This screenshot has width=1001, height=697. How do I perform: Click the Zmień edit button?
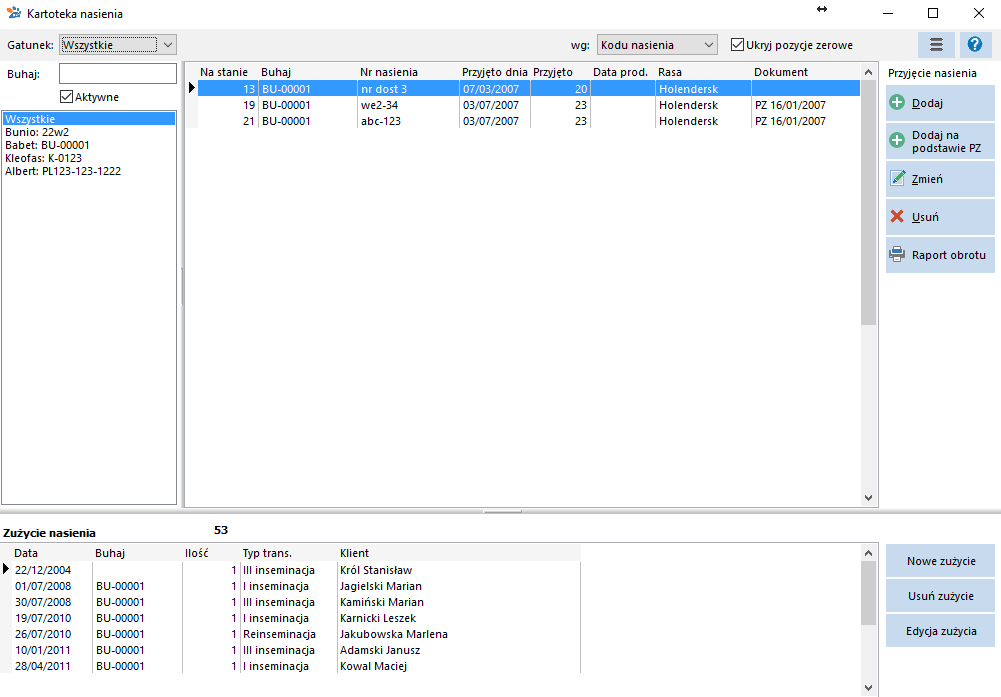pos(940,179)
